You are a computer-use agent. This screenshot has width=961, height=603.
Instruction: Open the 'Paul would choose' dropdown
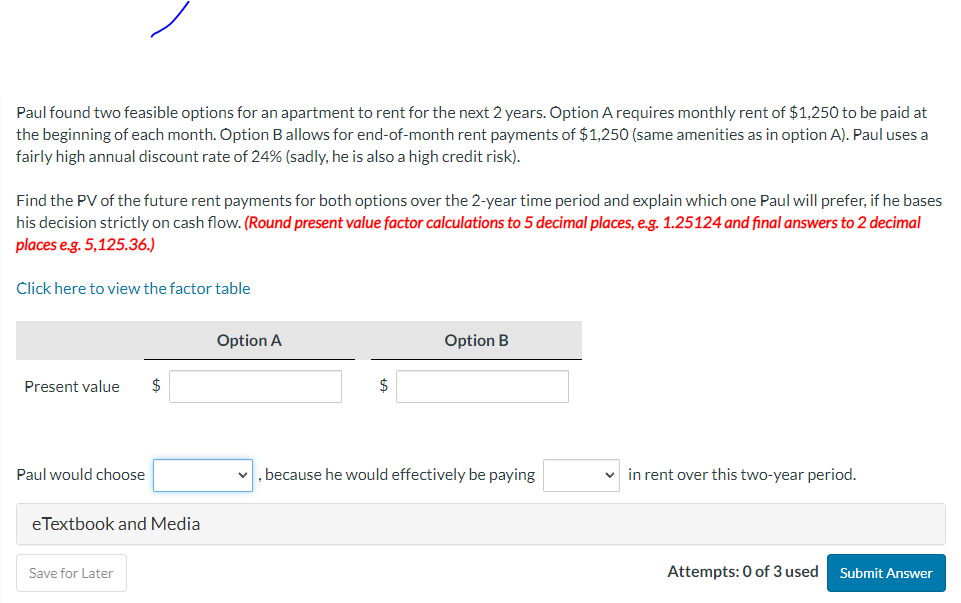(x=202, y=474)
